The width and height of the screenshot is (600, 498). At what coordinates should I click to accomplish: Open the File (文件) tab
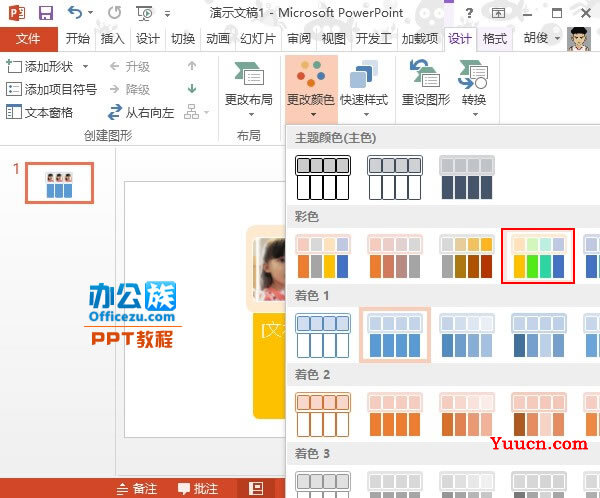pyautogui.click(x=29, y=39)
